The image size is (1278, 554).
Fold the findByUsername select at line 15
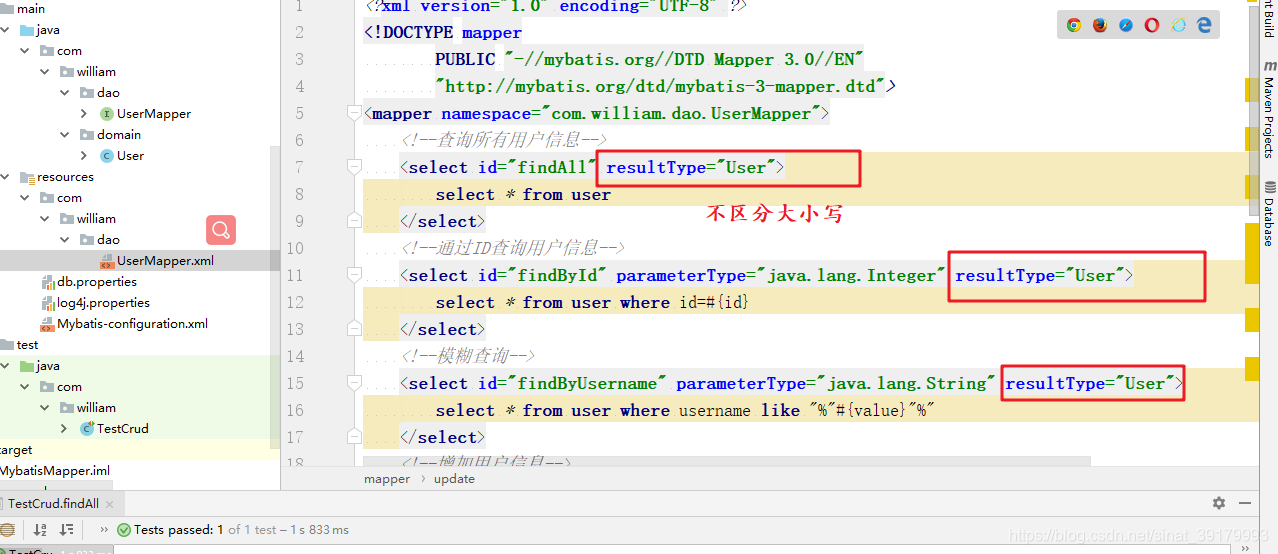click(x=353, y=382)
